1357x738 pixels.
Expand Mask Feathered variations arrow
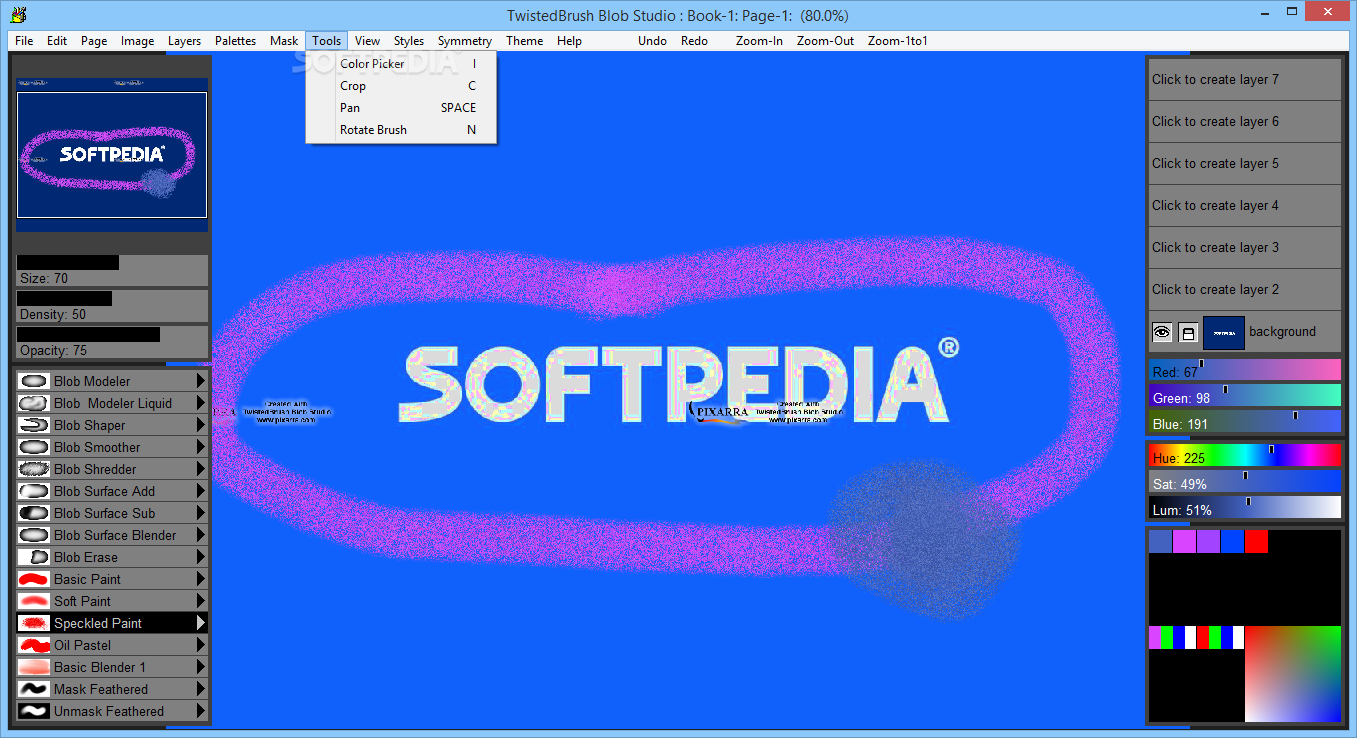[200, 689]
